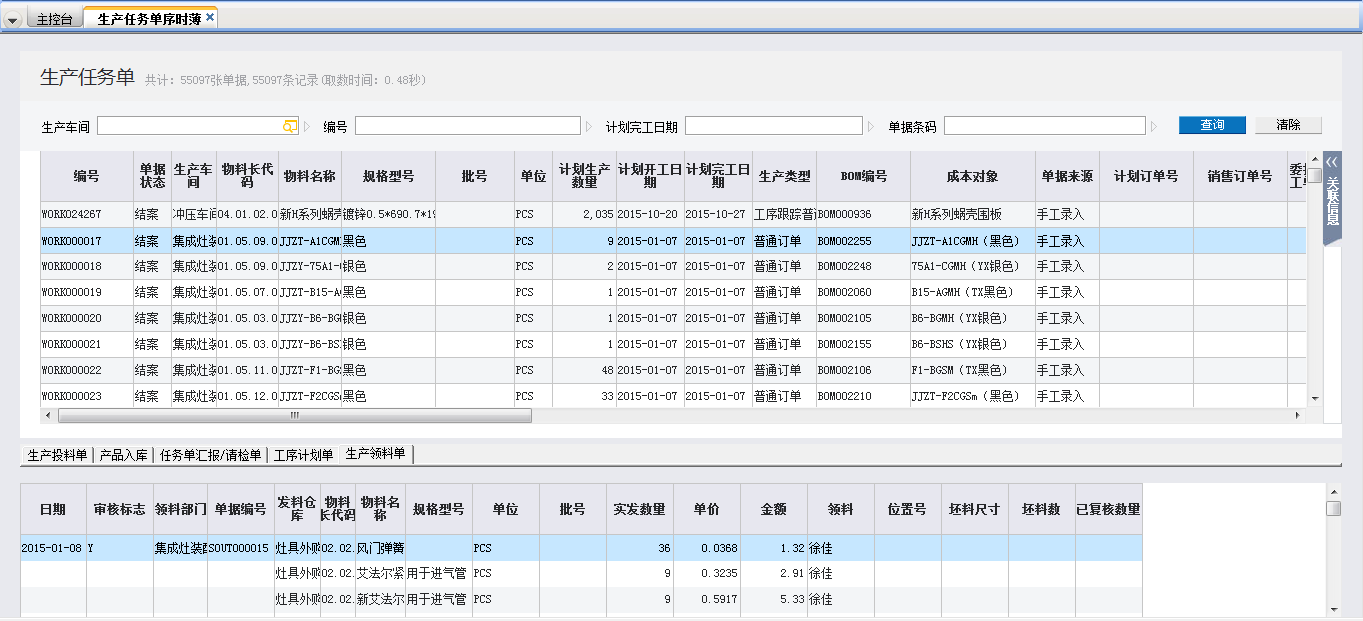Screen dimensions: 1363x621
Task: Switch to the 主控台 tab
Action: click(54, 19)
